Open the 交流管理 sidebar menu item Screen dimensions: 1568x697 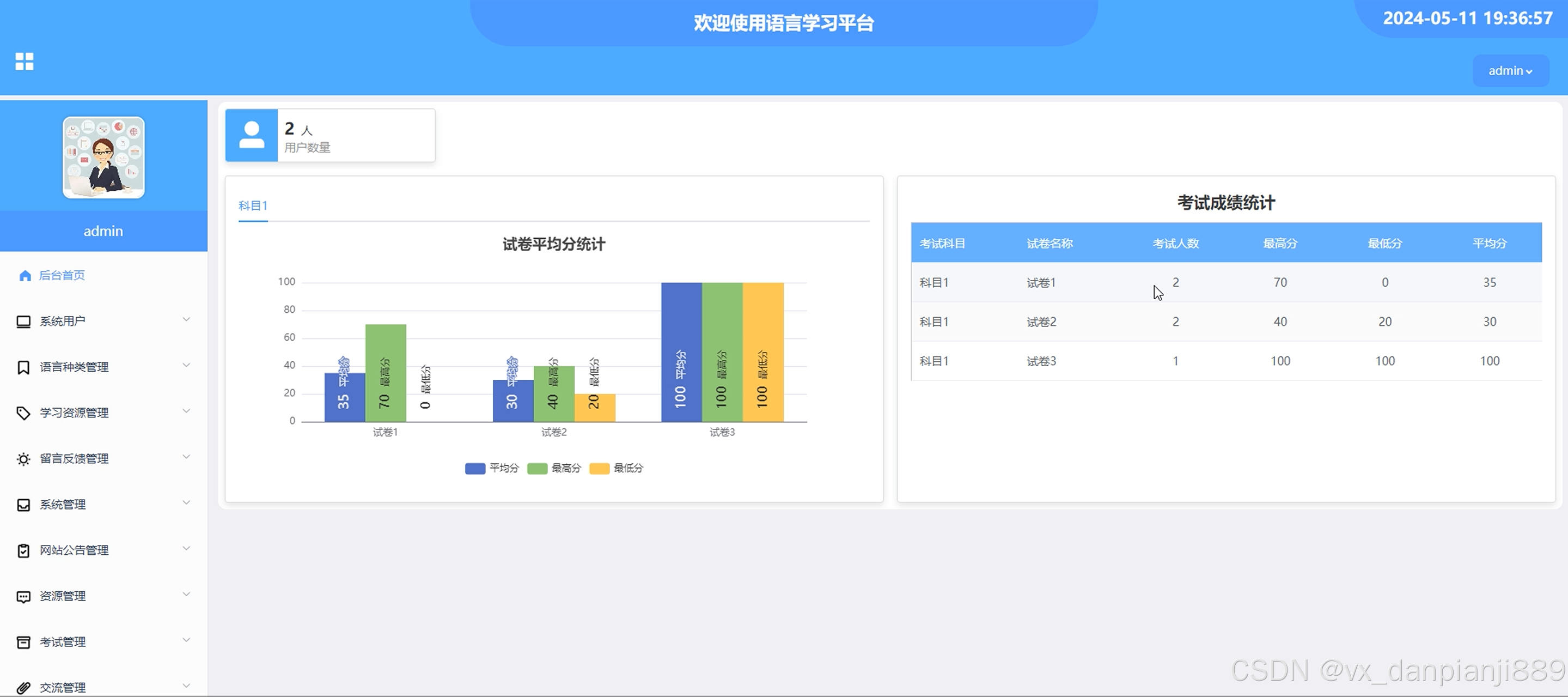(x=63, y=687)
